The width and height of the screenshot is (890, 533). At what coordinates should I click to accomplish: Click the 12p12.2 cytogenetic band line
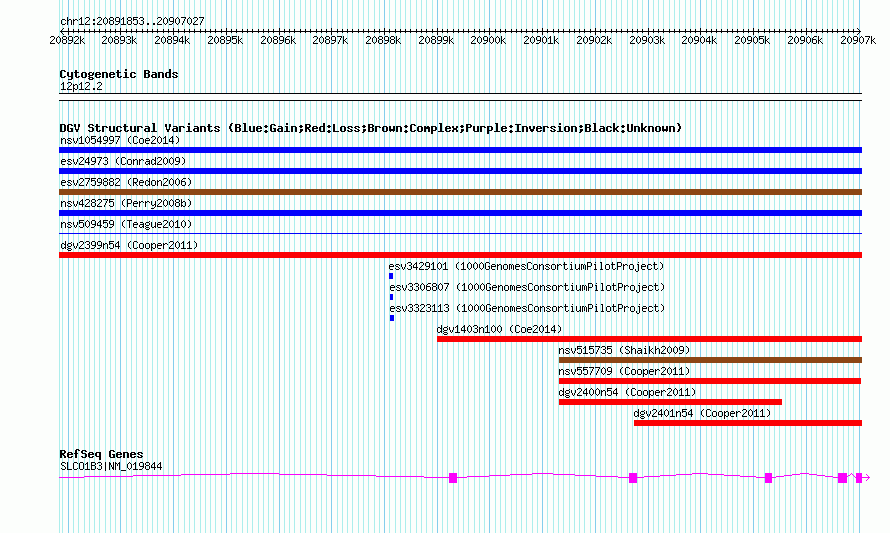pyautogui.click(x=460, y=97)
